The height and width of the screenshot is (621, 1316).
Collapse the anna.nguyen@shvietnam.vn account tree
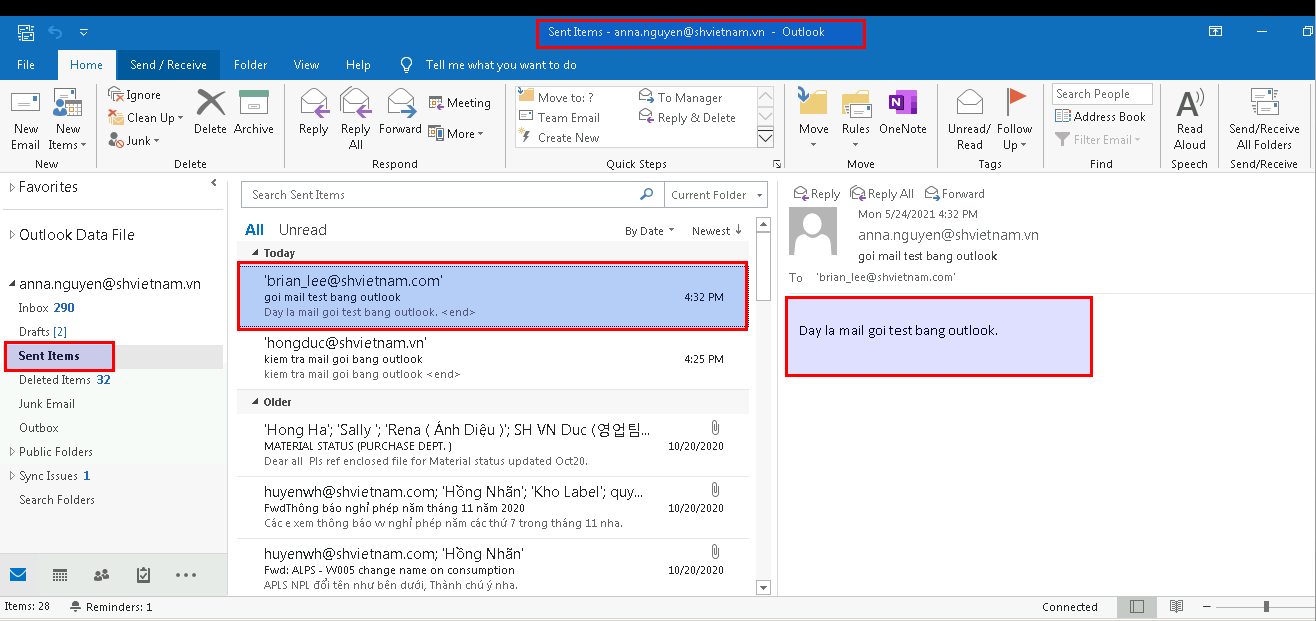click(12, 284)
